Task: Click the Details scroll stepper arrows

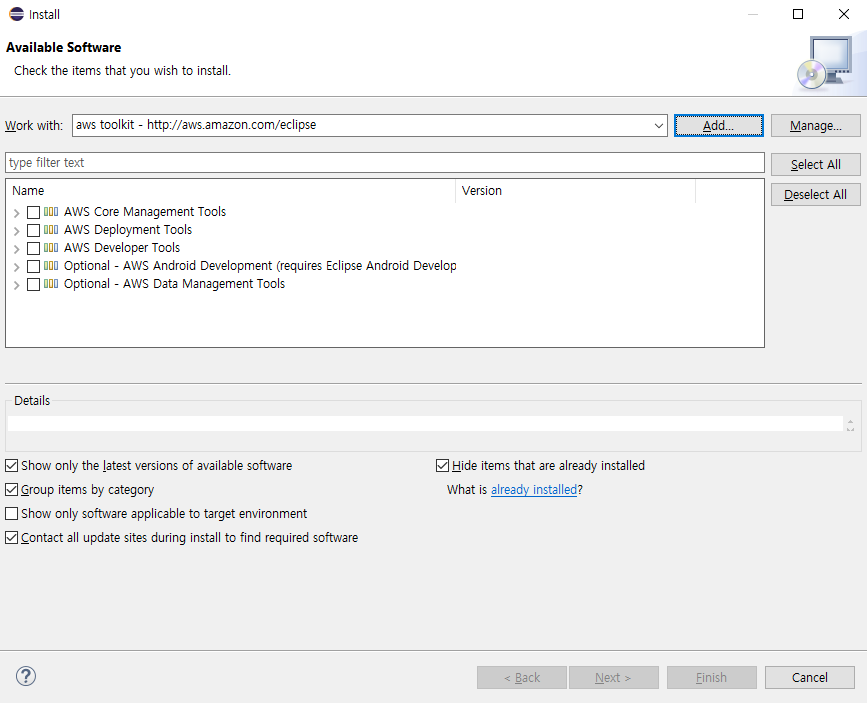Action: (850, 425)
